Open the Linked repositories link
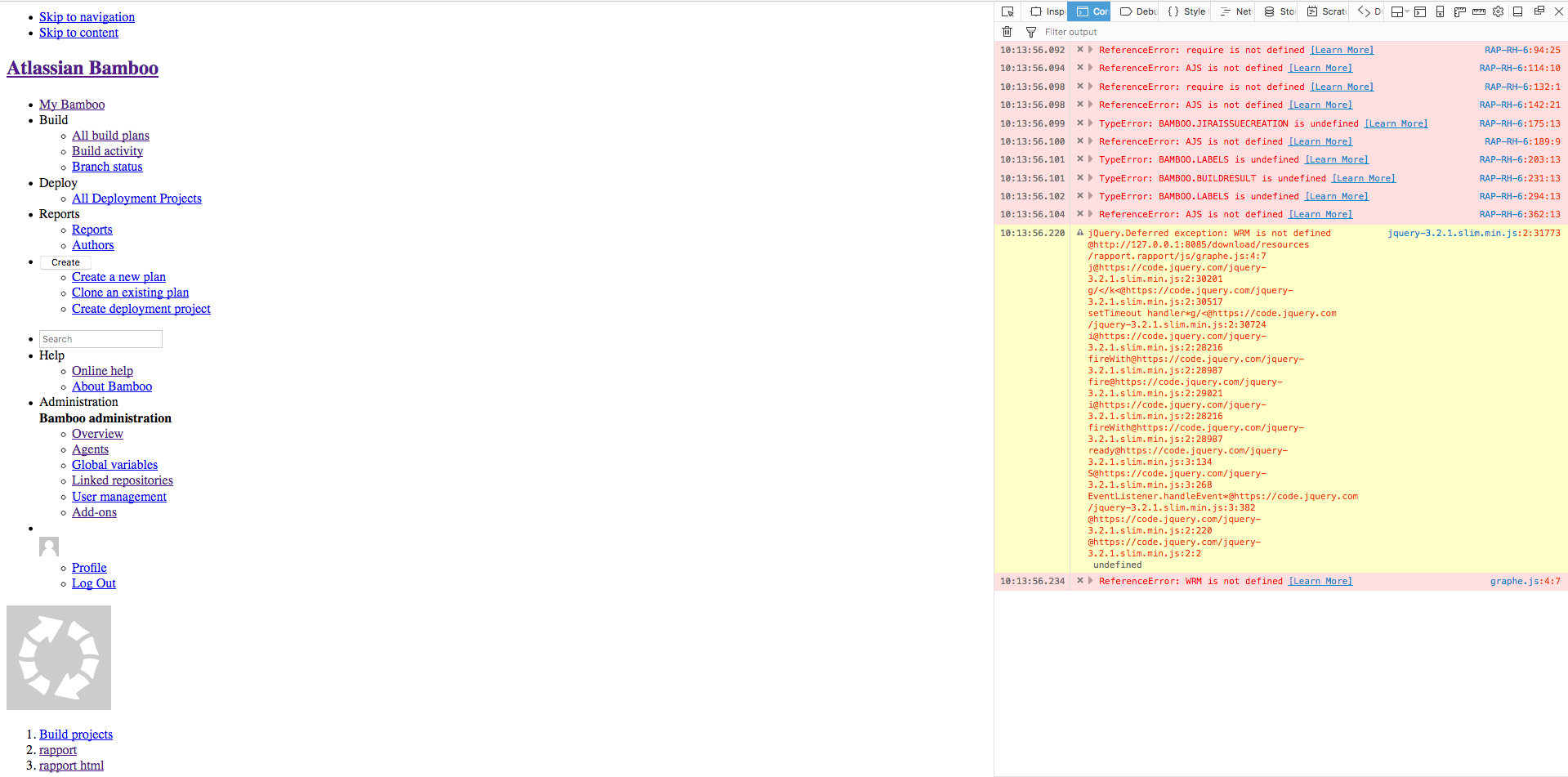The width and height of the screenshot is (1568, 777). 123,480
